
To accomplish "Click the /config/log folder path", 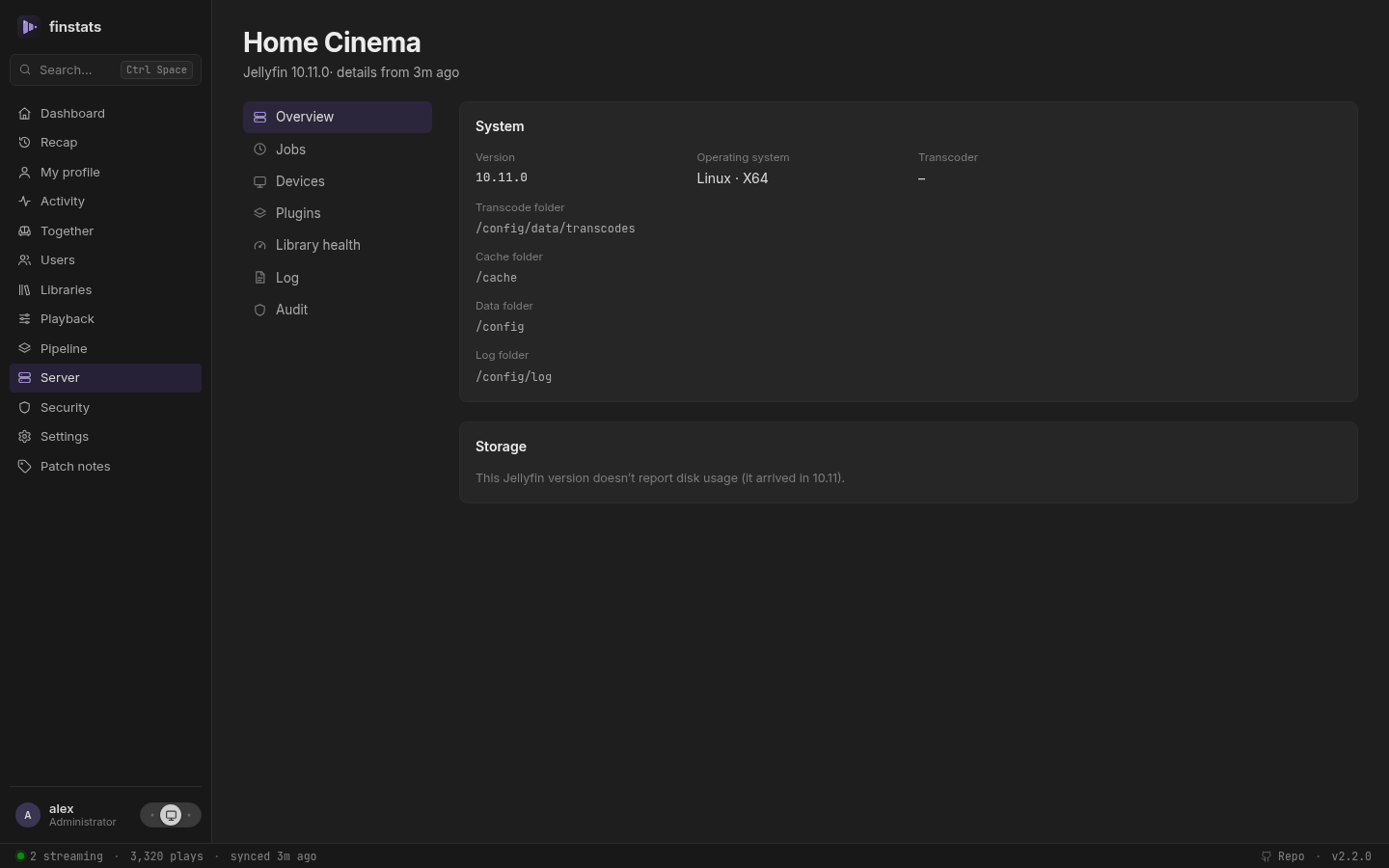I will point(514,377).
